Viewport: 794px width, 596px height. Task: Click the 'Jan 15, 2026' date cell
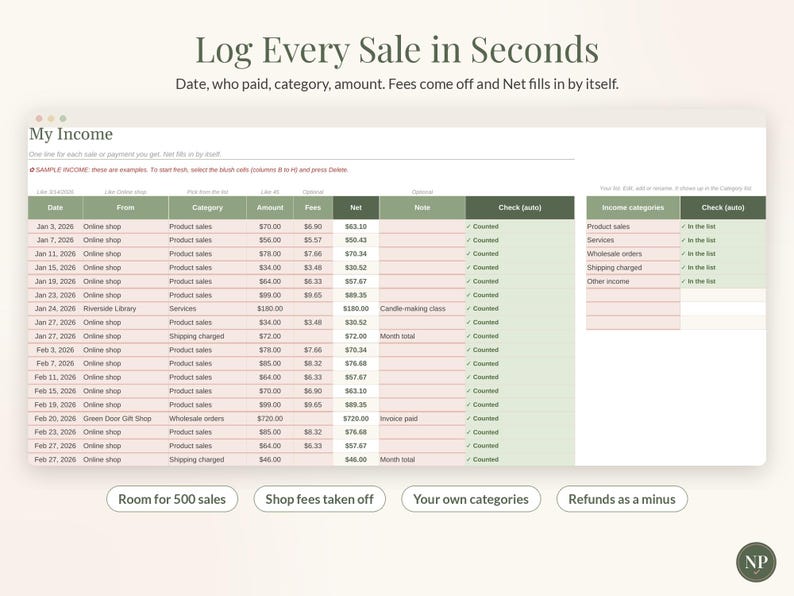[55, 267]
